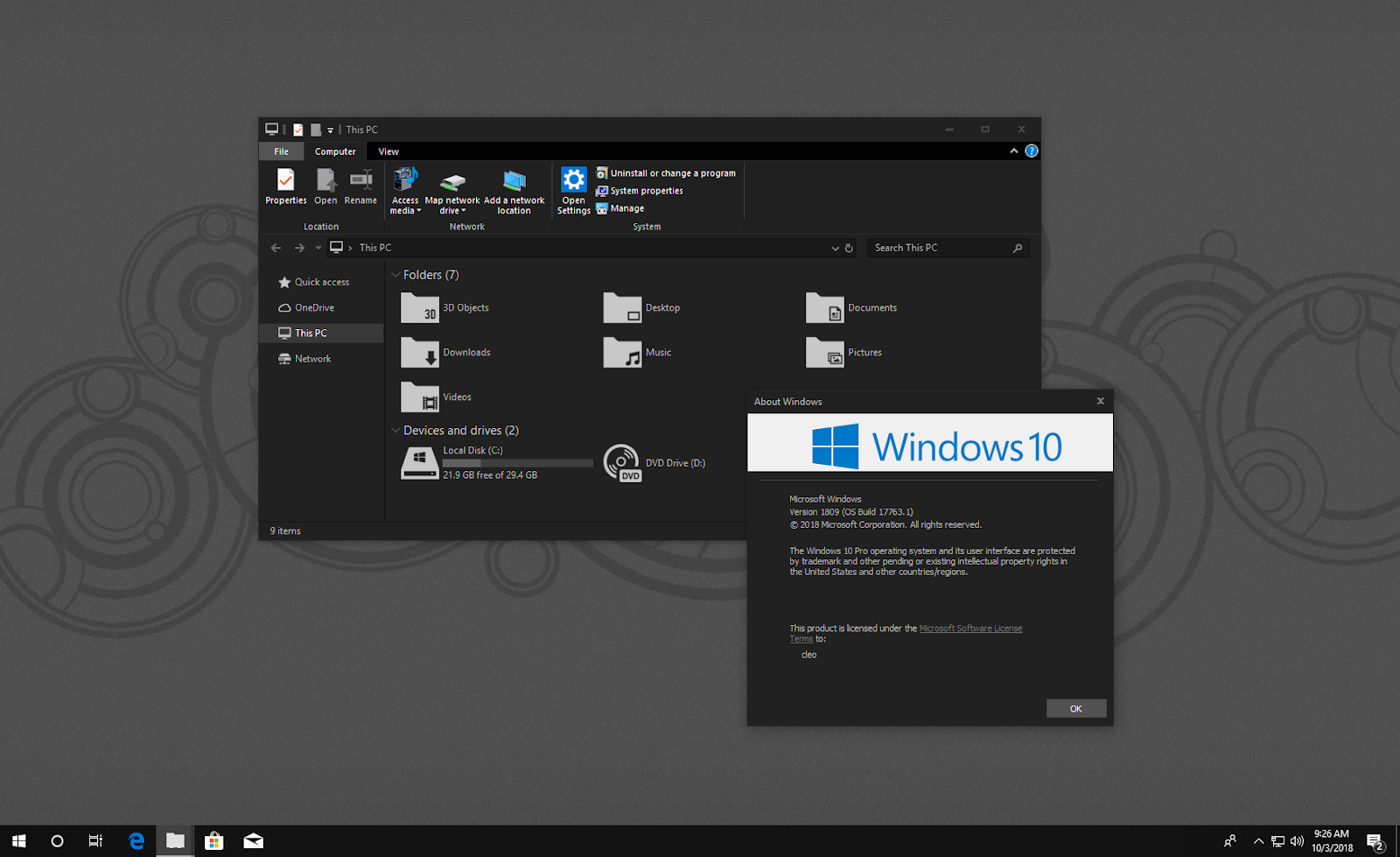Viewport: 1400px width, 857px height.
Task: Click the search magnifier icon
Action: (x=1018, y=249)
